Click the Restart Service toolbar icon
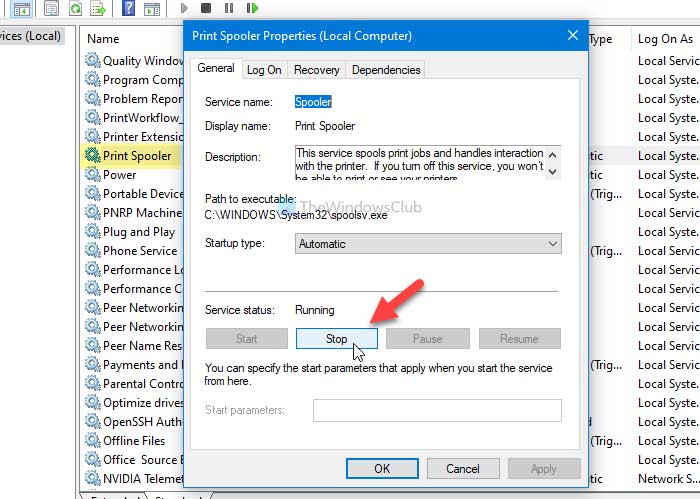 [x=252, y=8]
